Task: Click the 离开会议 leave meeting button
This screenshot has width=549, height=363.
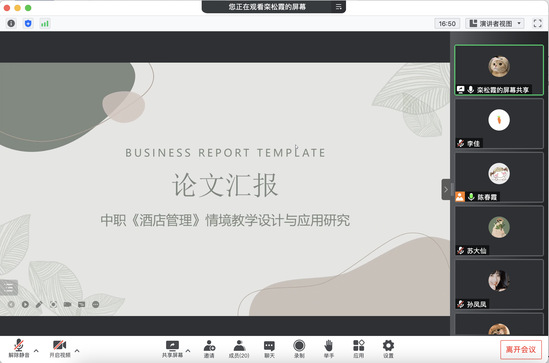Action: tap(521, 349)
